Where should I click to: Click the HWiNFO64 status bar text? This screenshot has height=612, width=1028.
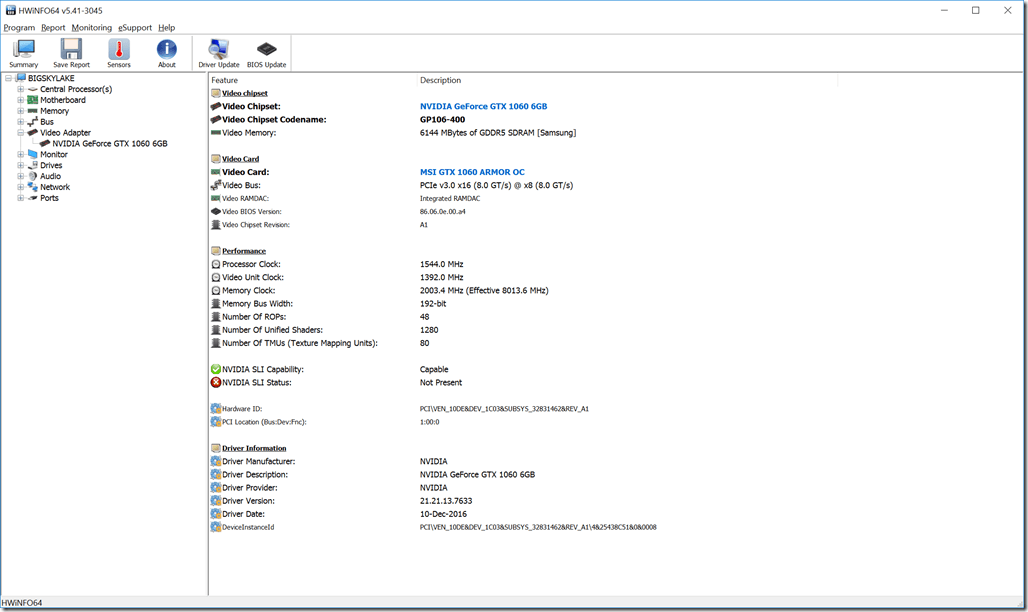22,603
